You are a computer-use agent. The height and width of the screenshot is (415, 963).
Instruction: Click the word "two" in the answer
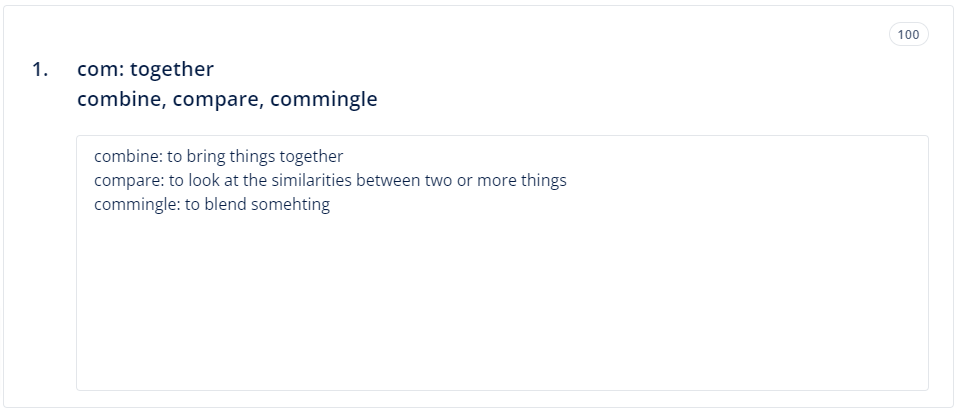(468, 181)
